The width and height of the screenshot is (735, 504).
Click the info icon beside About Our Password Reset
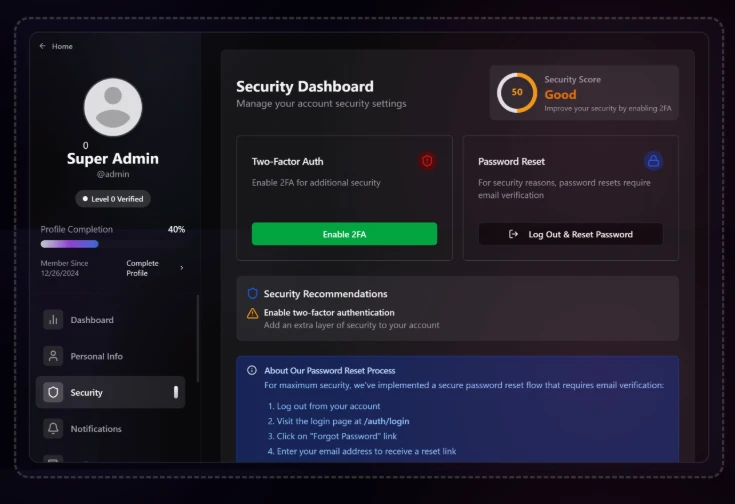(x=252, y=371)
